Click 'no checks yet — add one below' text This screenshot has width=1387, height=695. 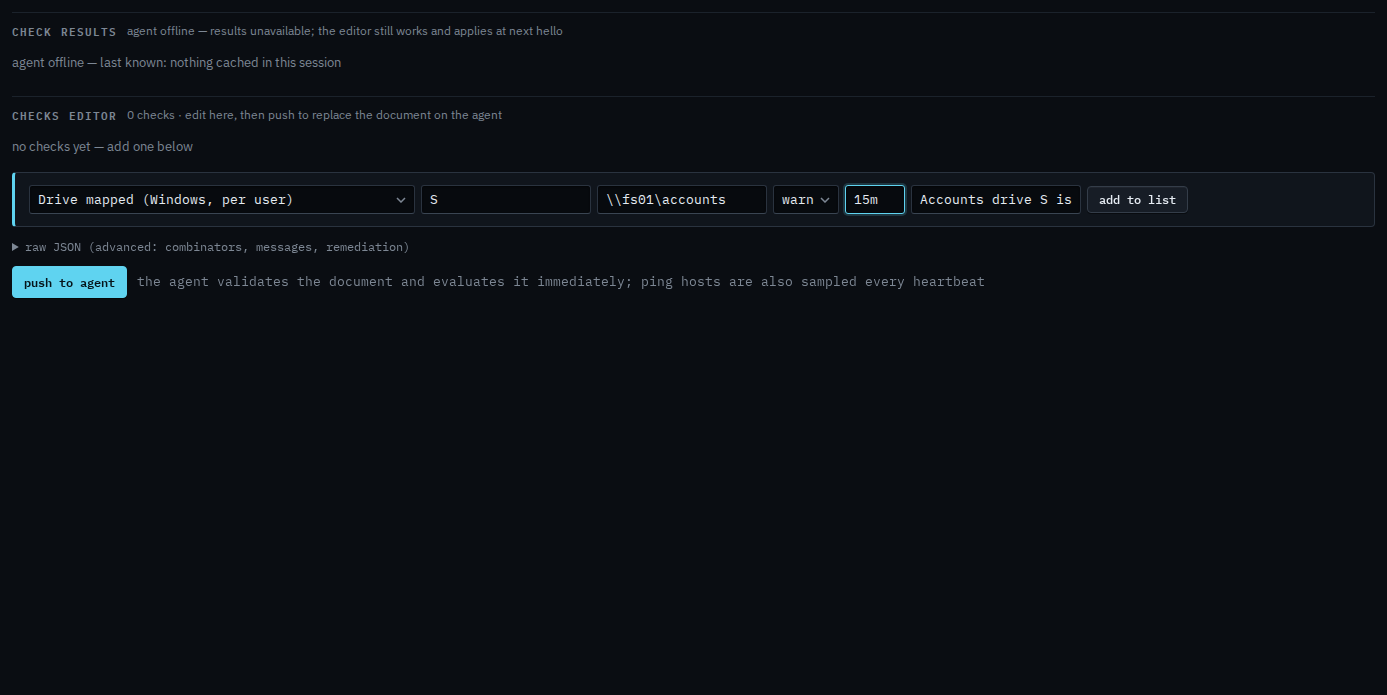102,147
